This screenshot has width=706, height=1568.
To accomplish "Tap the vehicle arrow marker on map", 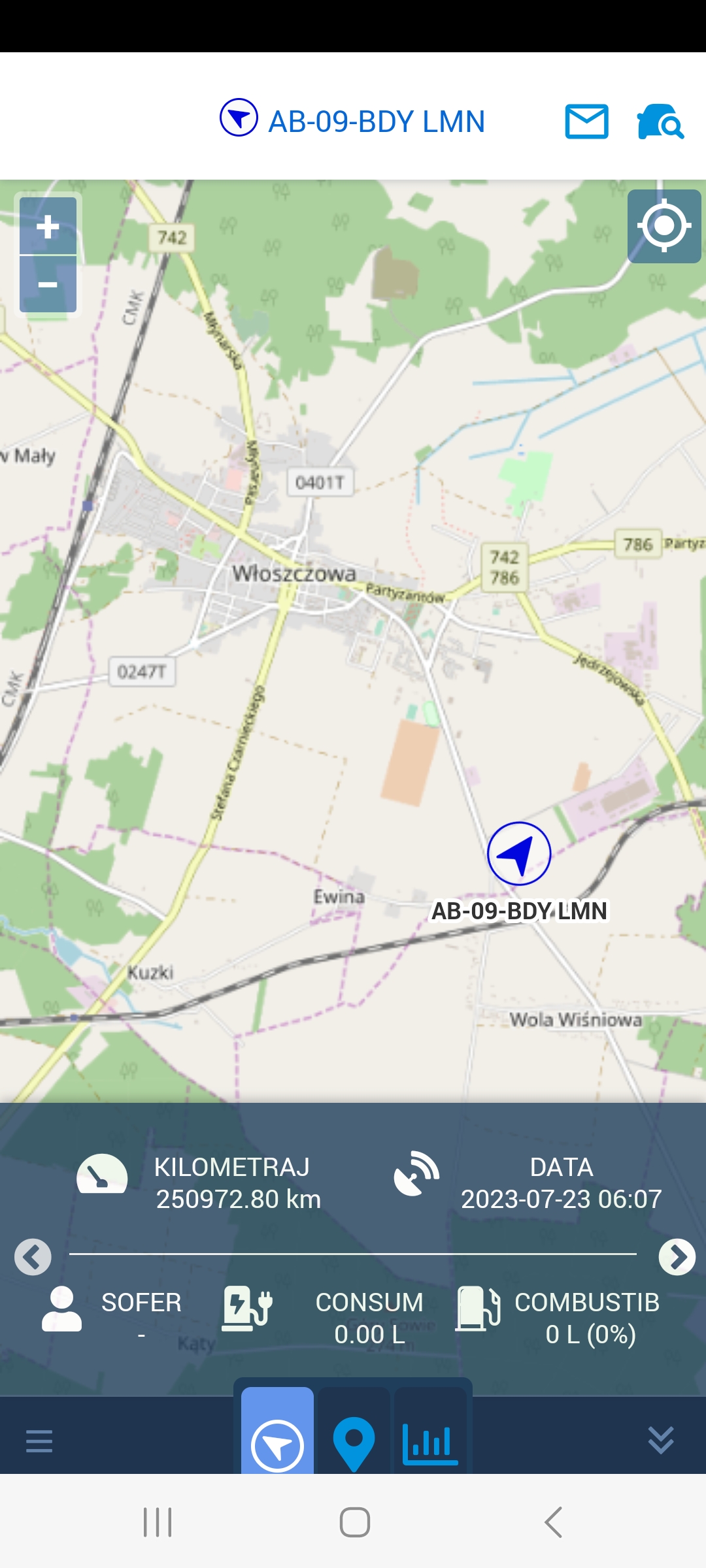I will point(519,853).
